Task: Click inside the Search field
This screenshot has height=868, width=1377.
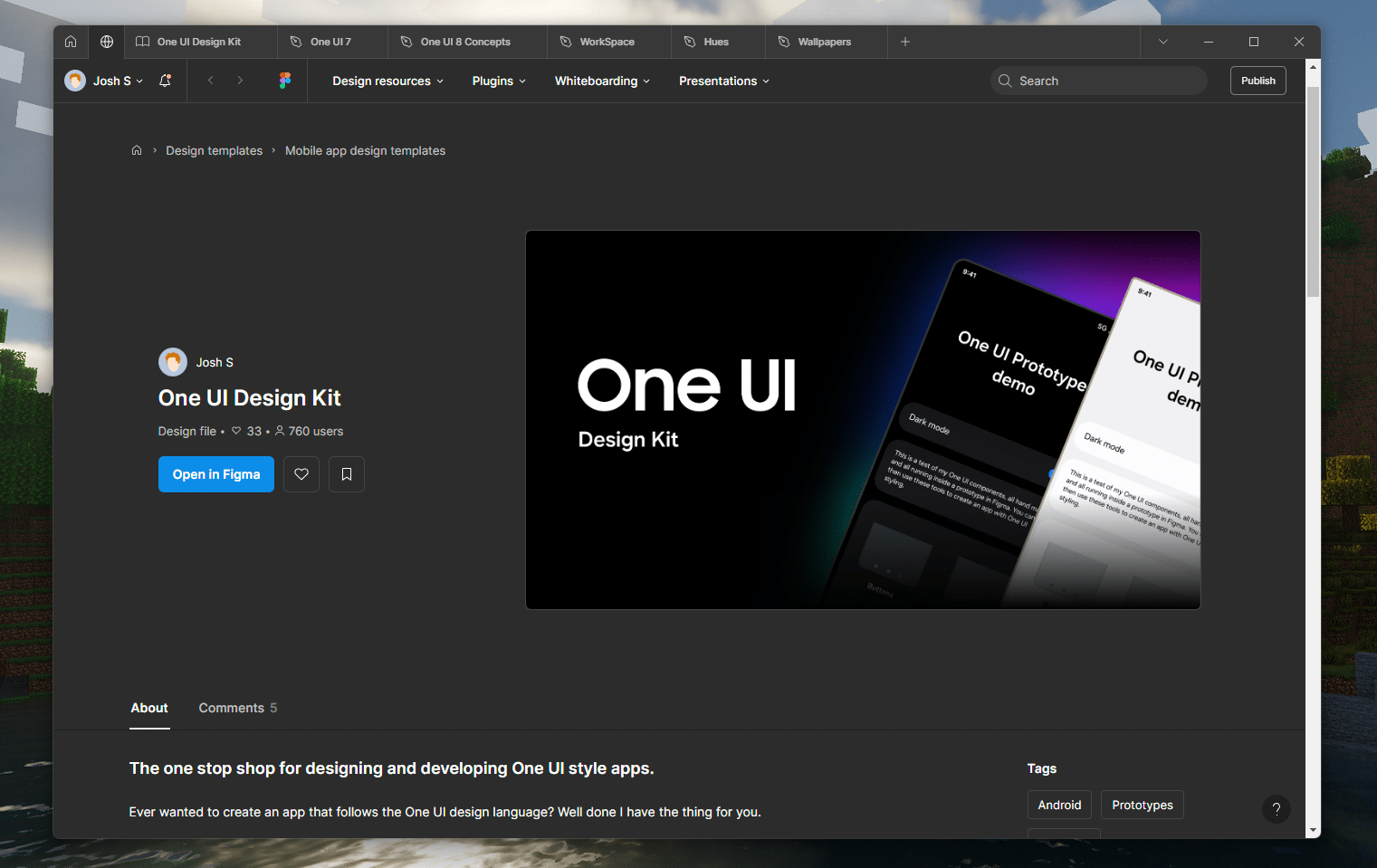Action: coord(1104,81)
